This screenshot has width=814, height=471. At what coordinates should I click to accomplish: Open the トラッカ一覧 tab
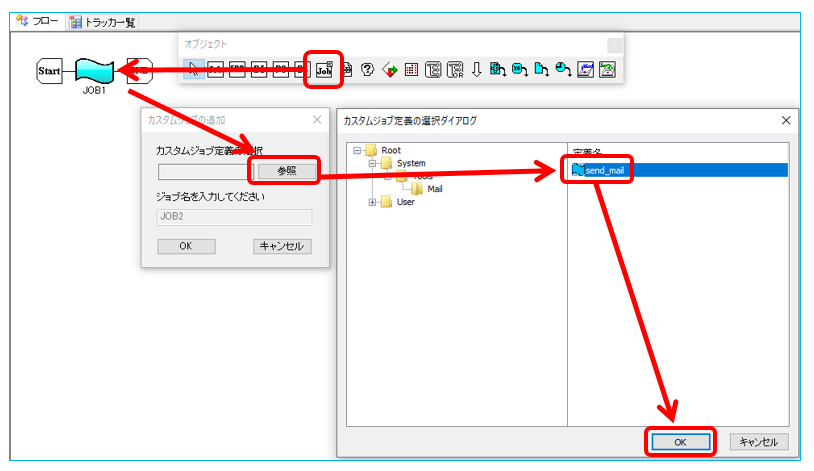click(103, 21)
